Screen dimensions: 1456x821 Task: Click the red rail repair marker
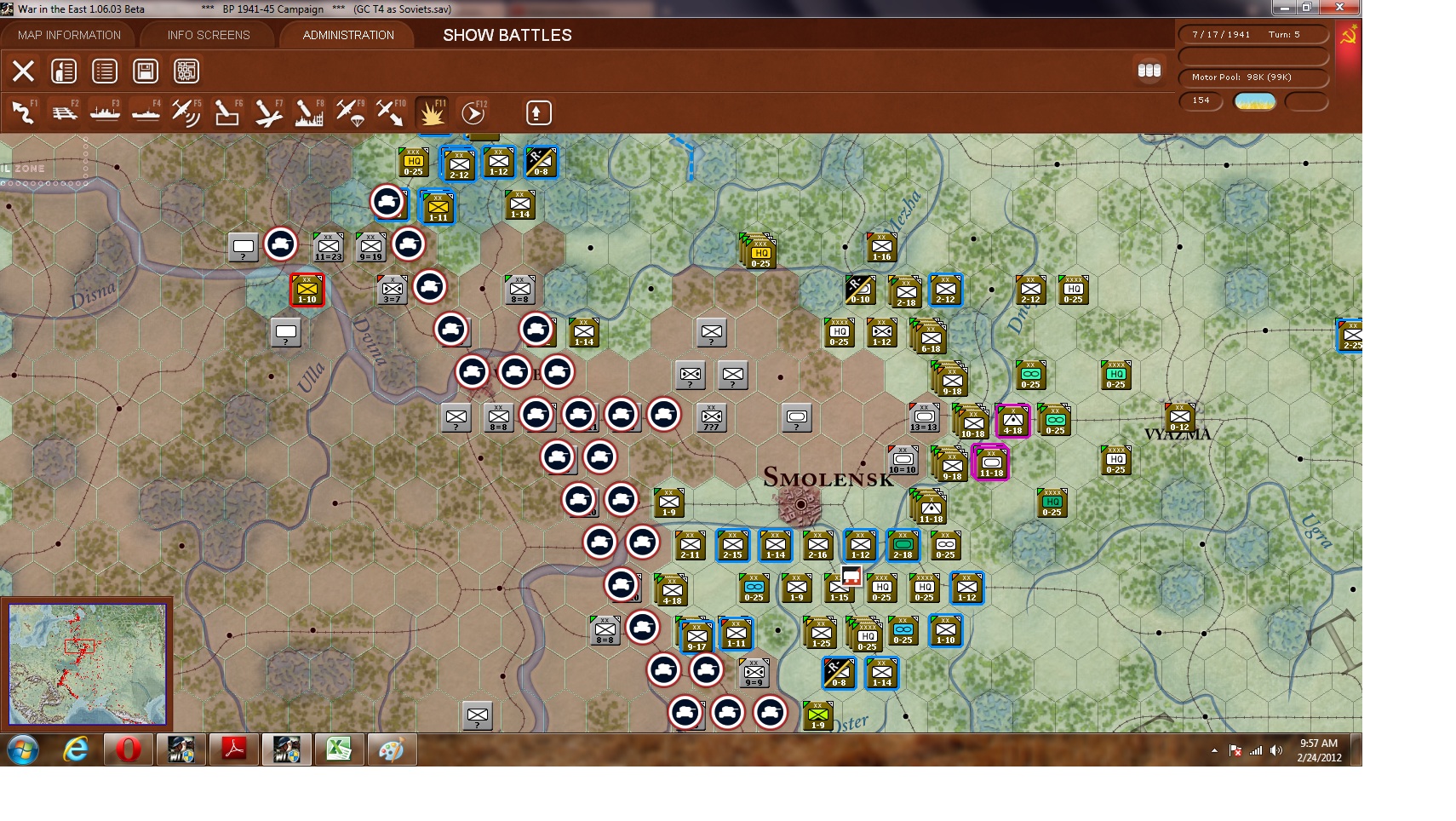[x=851, y=575]
